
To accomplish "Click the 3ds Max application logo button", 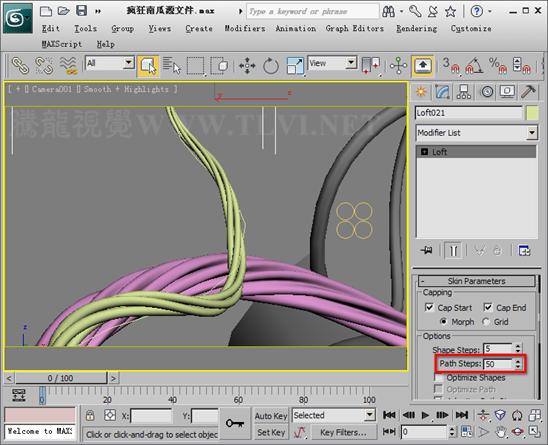I will point(17,17).
